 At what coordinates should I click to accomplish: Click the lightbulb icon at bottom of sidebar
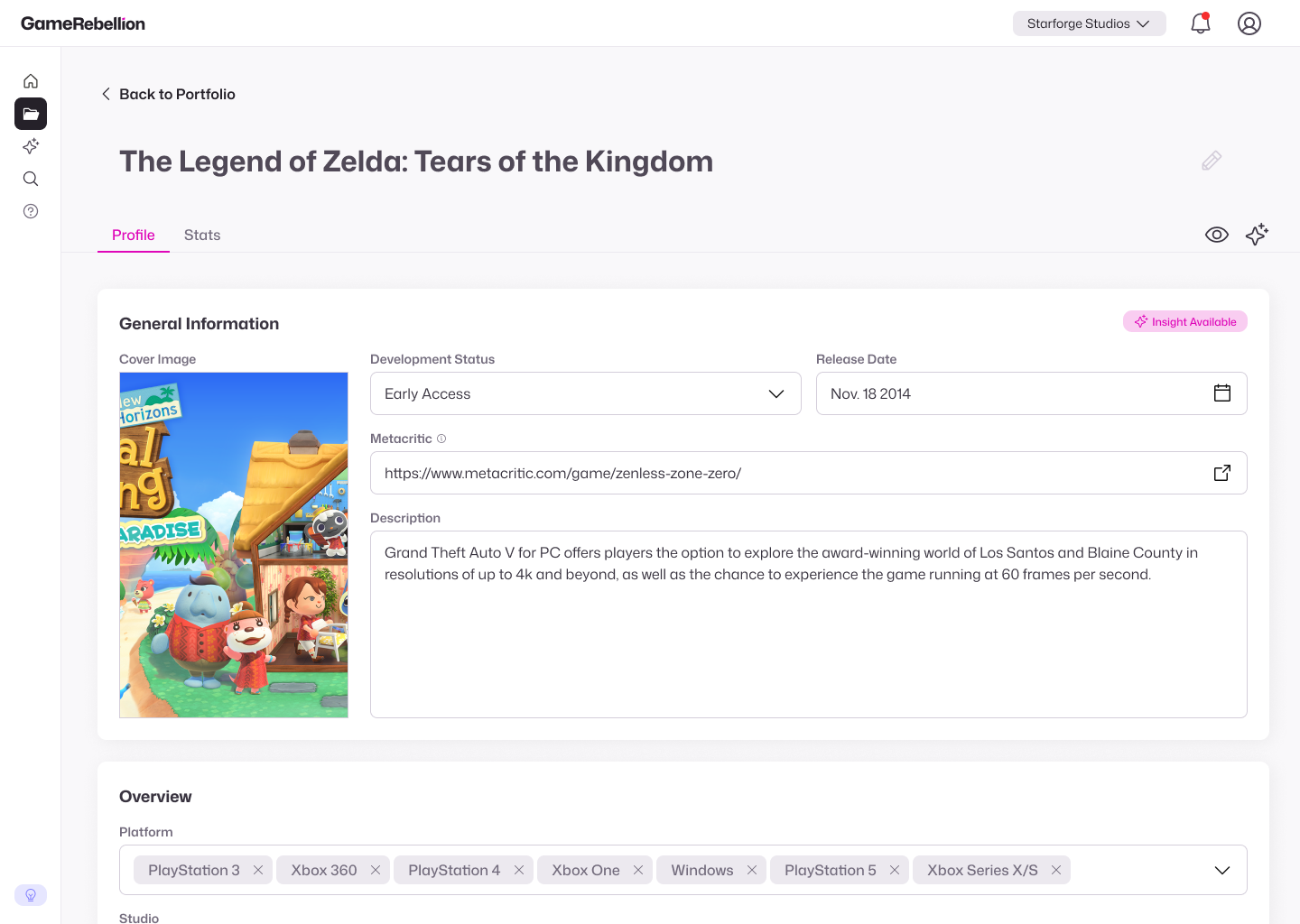click(x=30, y=894)
